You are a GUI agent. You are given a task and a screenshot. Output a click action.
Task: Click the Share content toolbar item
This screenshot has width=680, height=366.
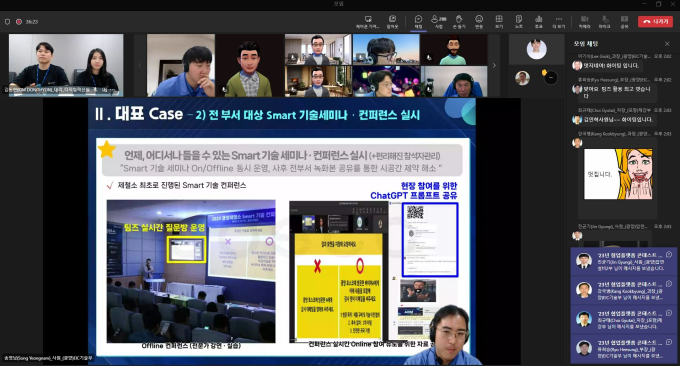[x=624, y=21]
